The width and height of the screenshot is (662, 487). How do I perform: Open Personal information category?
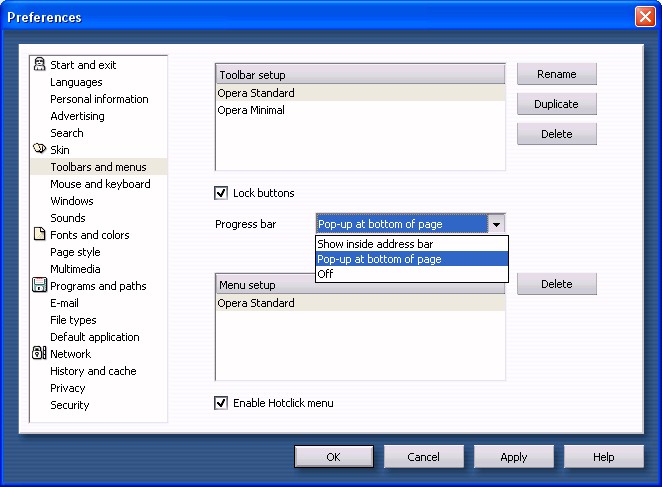pos(99,99)
